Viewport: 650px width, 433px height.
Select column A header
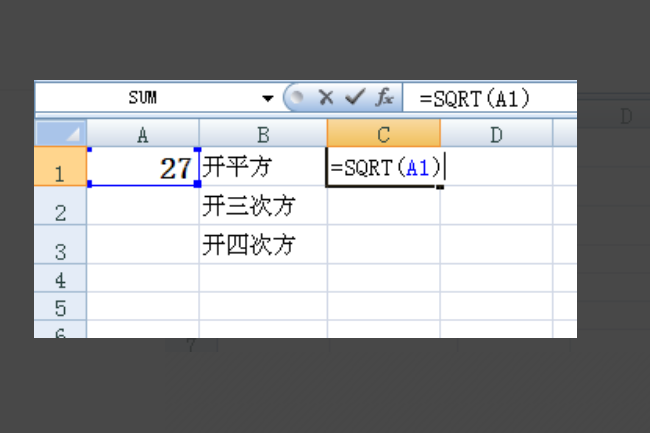[143, 133]
